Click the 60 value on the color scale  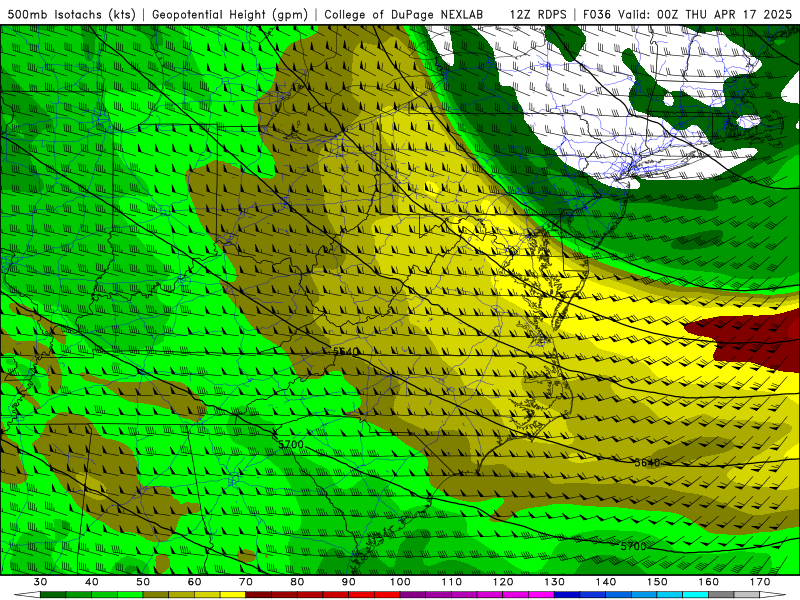195,582
